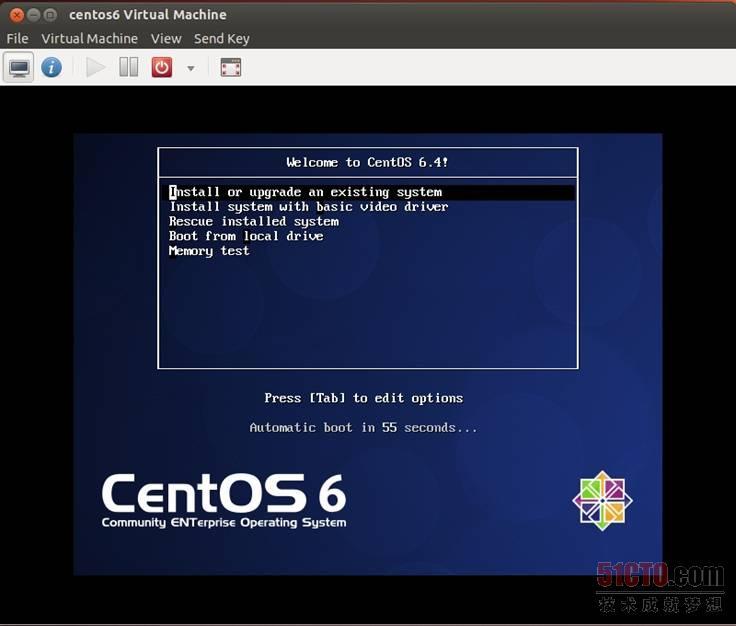Viewport: 736px width, 626px height.
Task: Power on the virtual machine
Action: point(95,68)
